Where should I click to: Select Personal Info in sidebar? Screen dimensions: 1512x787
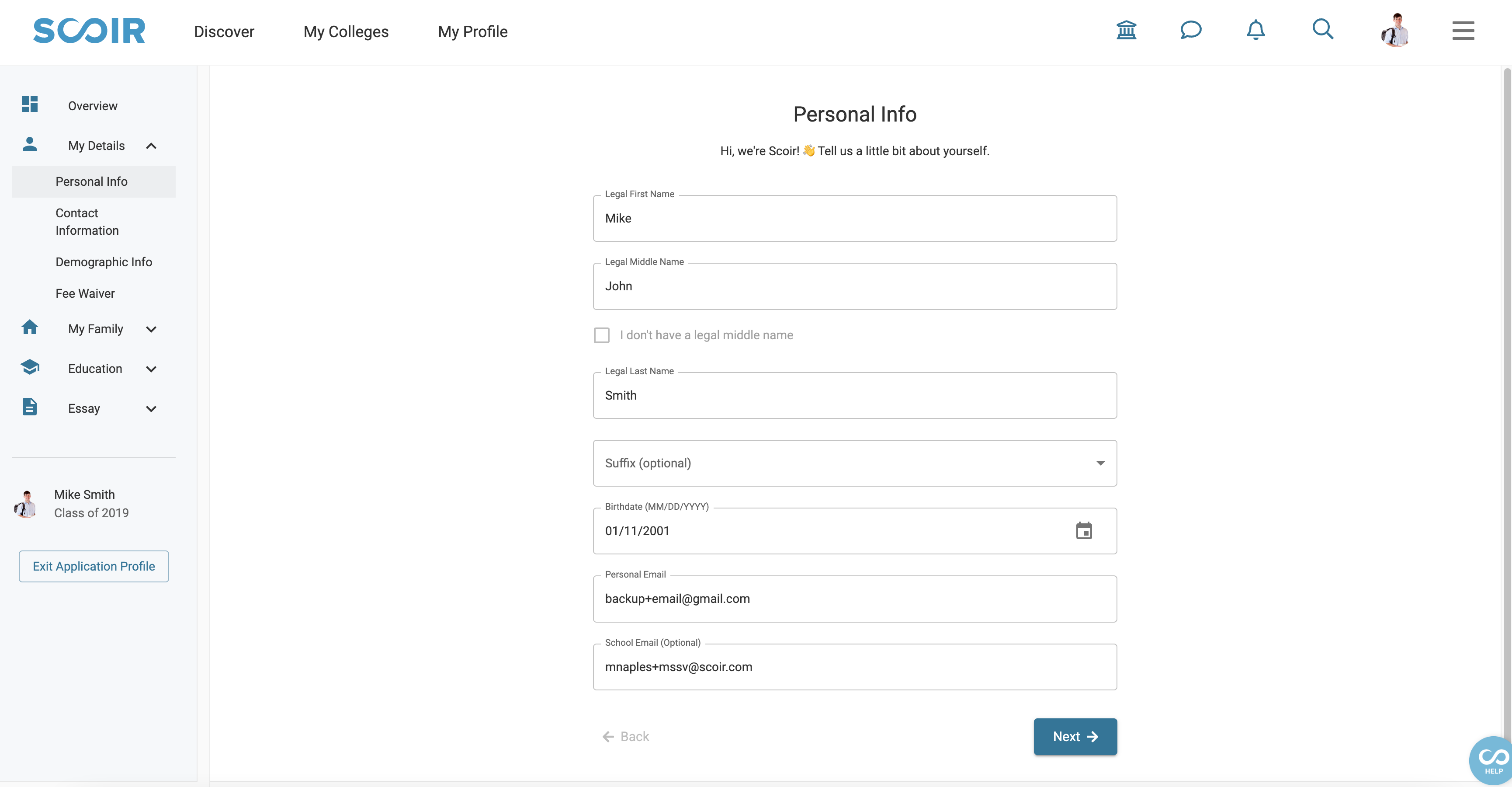94,181
